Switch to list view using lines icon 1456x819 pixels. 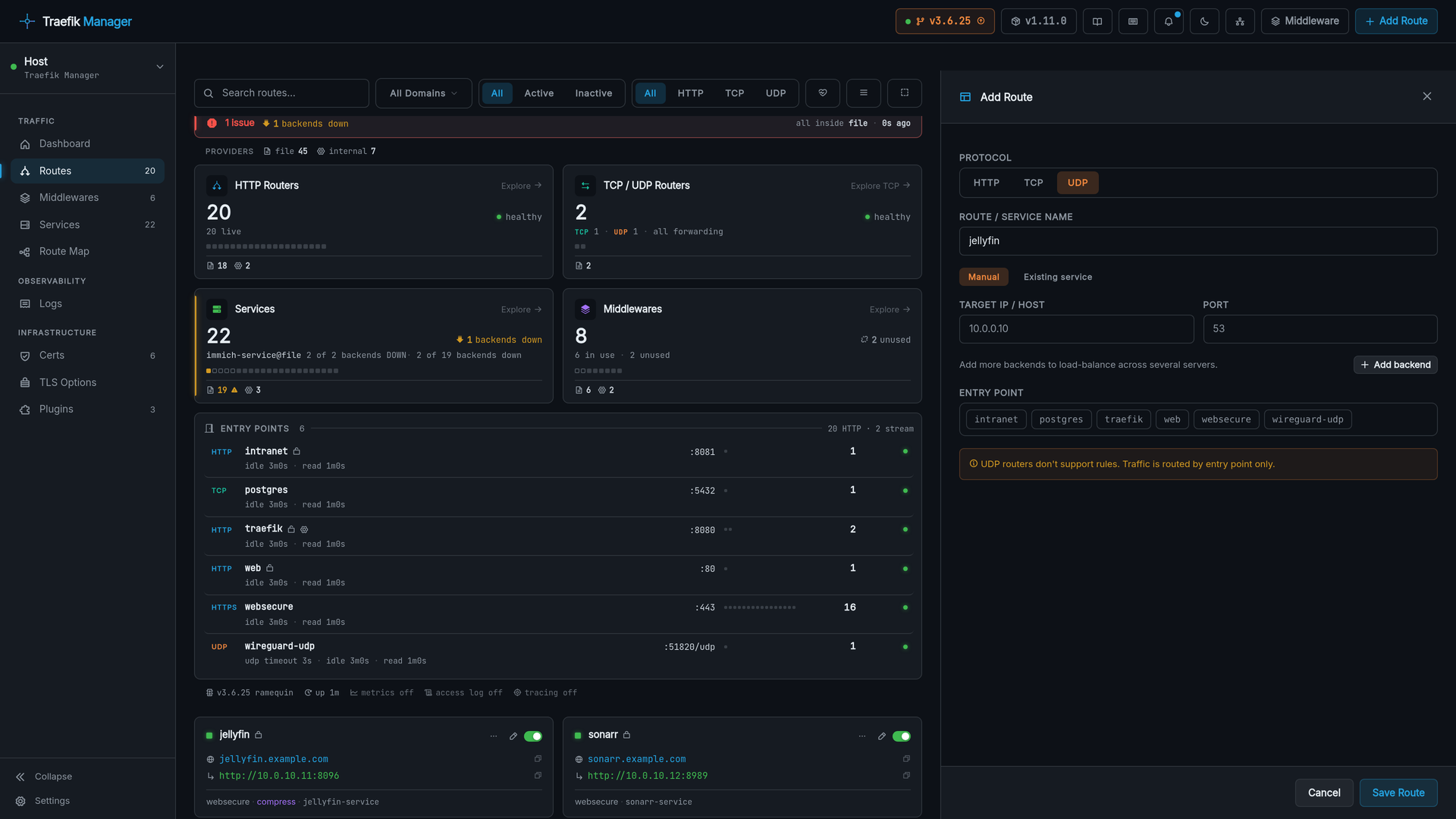click(x=863, y=93)
